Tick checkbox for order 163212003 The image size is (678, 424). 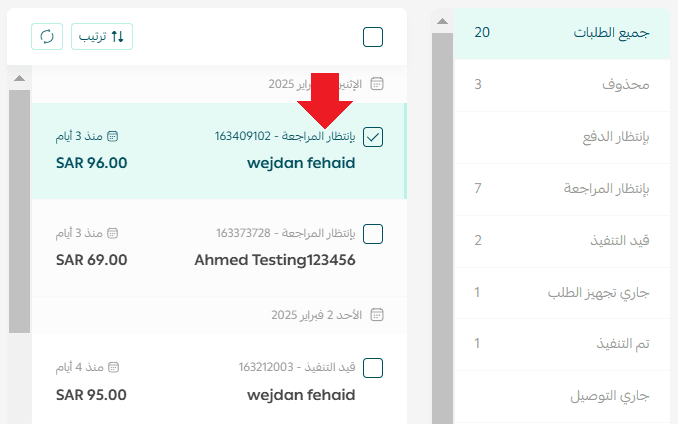click(373, 367)
